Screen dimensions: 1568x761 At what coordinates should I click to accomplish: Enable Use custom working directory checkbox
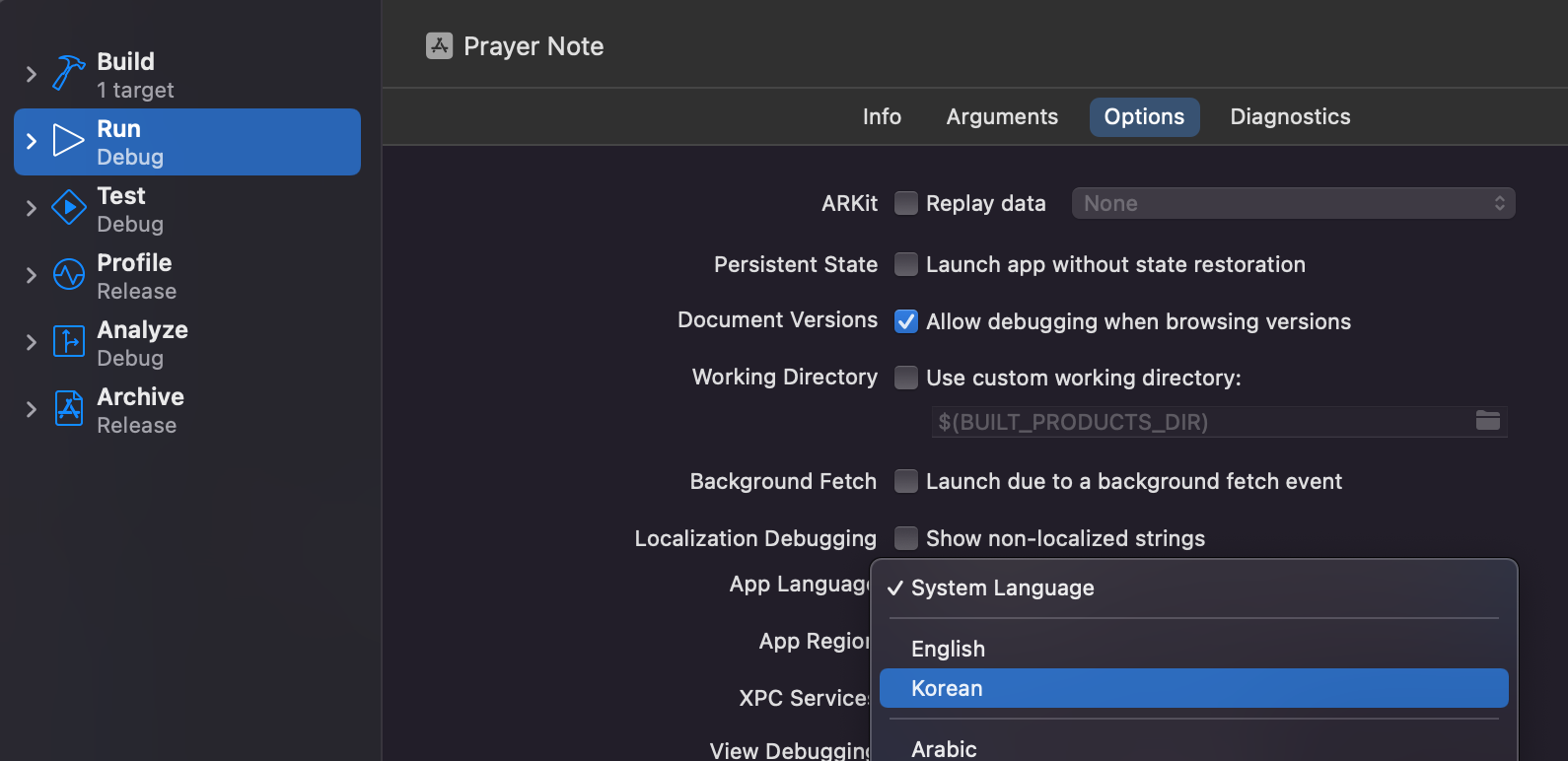tap(905, 378)
